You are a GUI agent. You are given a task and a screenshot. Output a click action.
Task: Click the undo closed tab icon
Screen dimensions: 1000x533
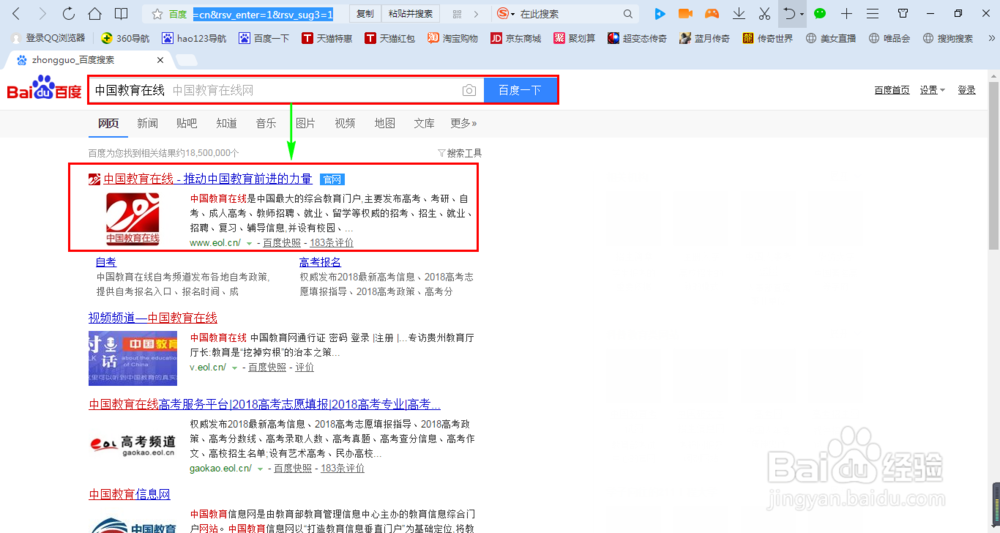(789, 13)
